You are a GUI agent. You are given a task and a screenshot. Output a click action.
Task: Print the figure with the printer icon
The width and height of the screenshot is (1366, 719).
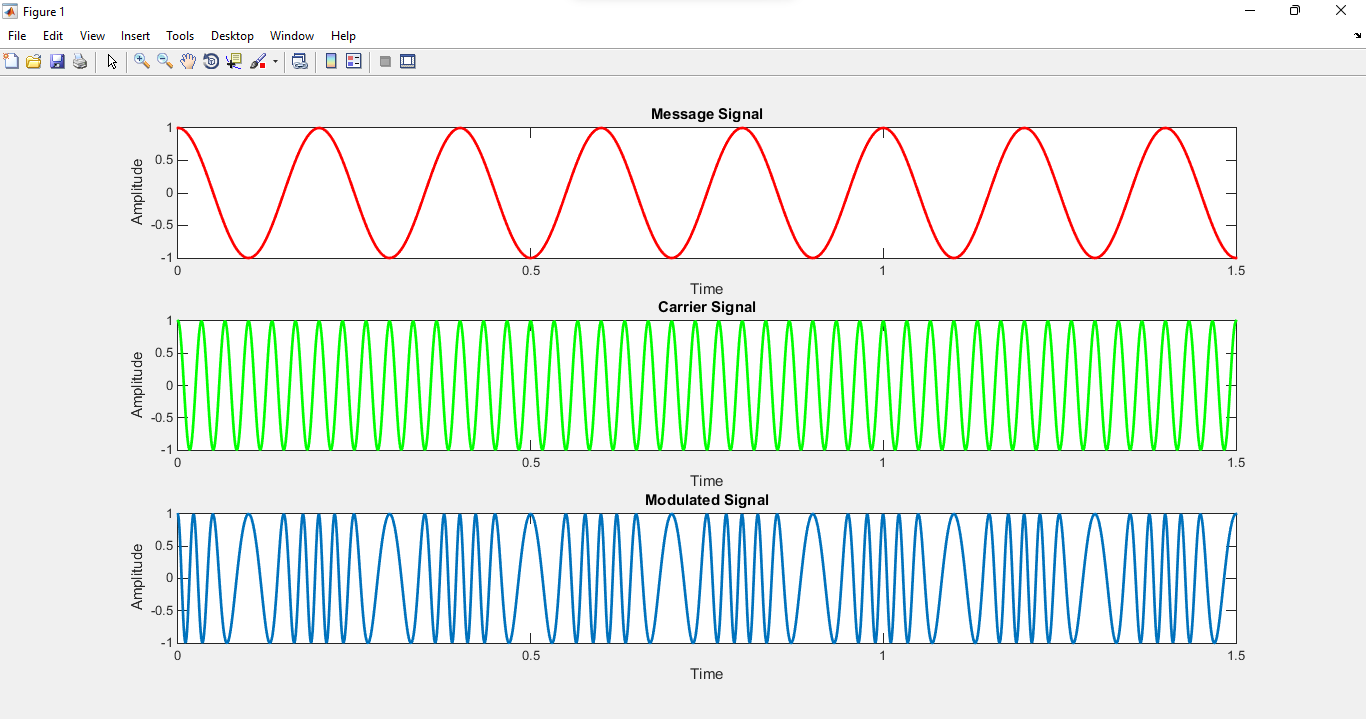(80, 61)
